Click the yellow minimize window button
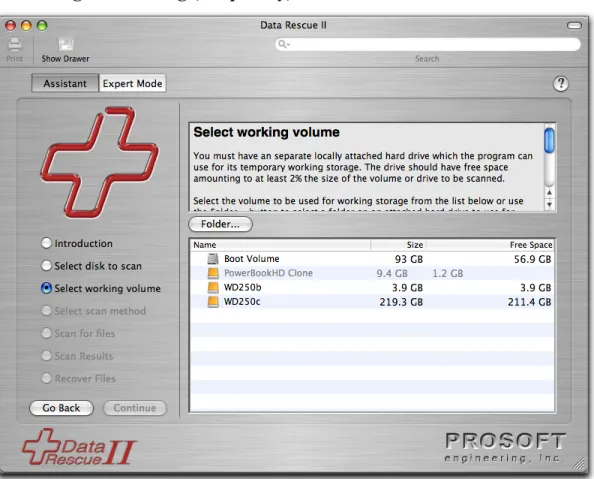 tap(26, 25)
